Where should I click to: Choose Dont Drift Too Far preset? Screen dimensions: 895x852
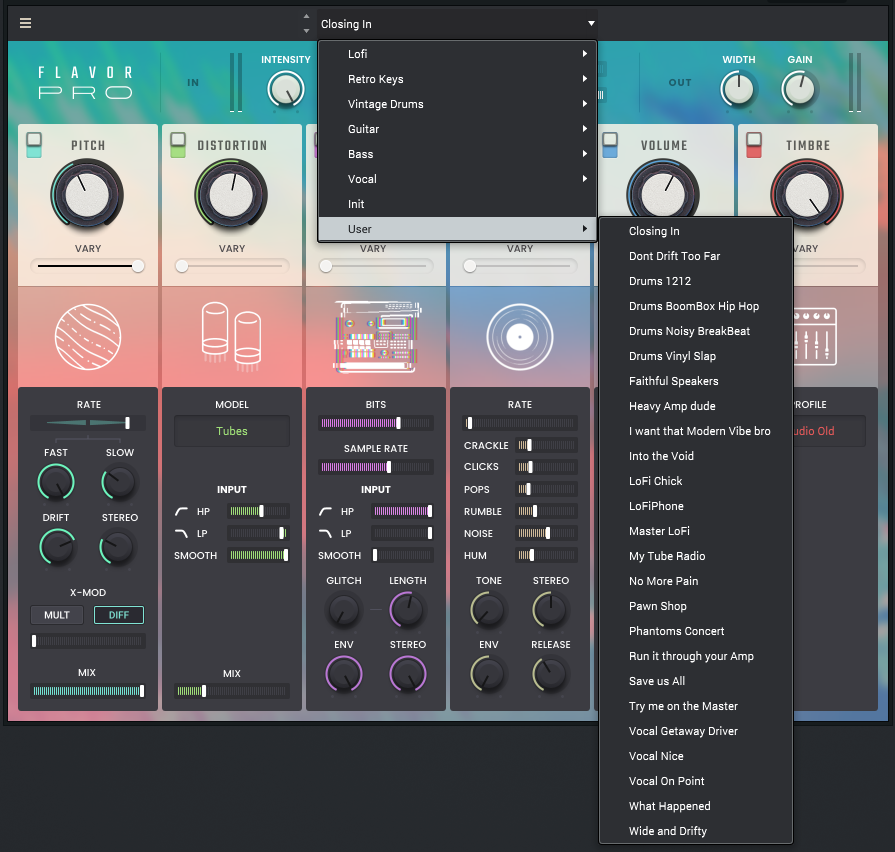pos(696,256)
